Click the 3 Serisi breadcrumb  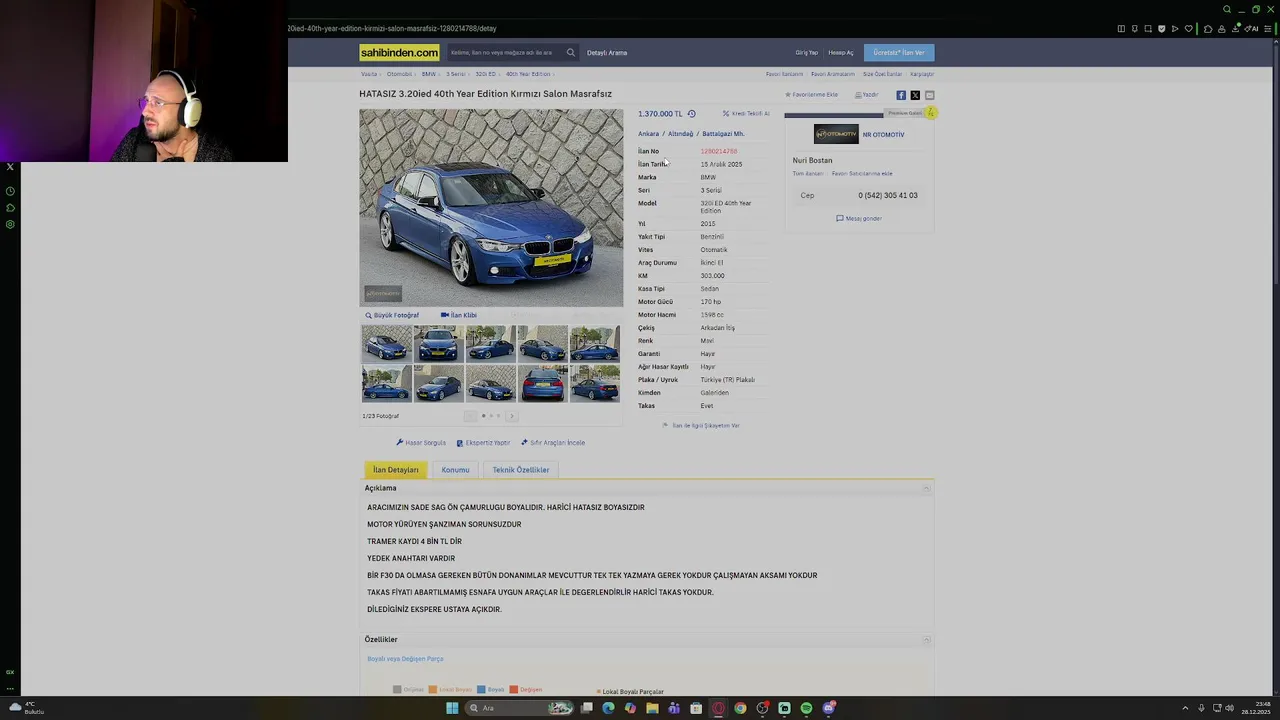pos(456,74)
